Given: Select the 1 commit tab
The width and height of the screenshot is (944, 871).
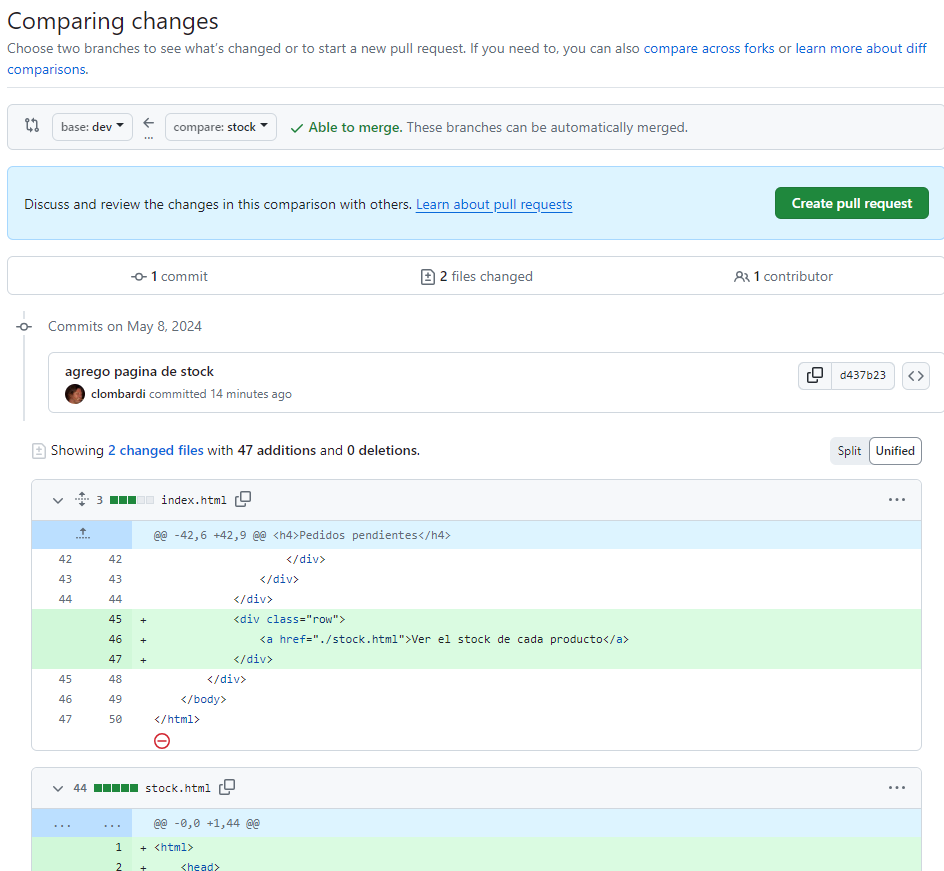Looking at the screenshot, I should [x=170, y=276].
